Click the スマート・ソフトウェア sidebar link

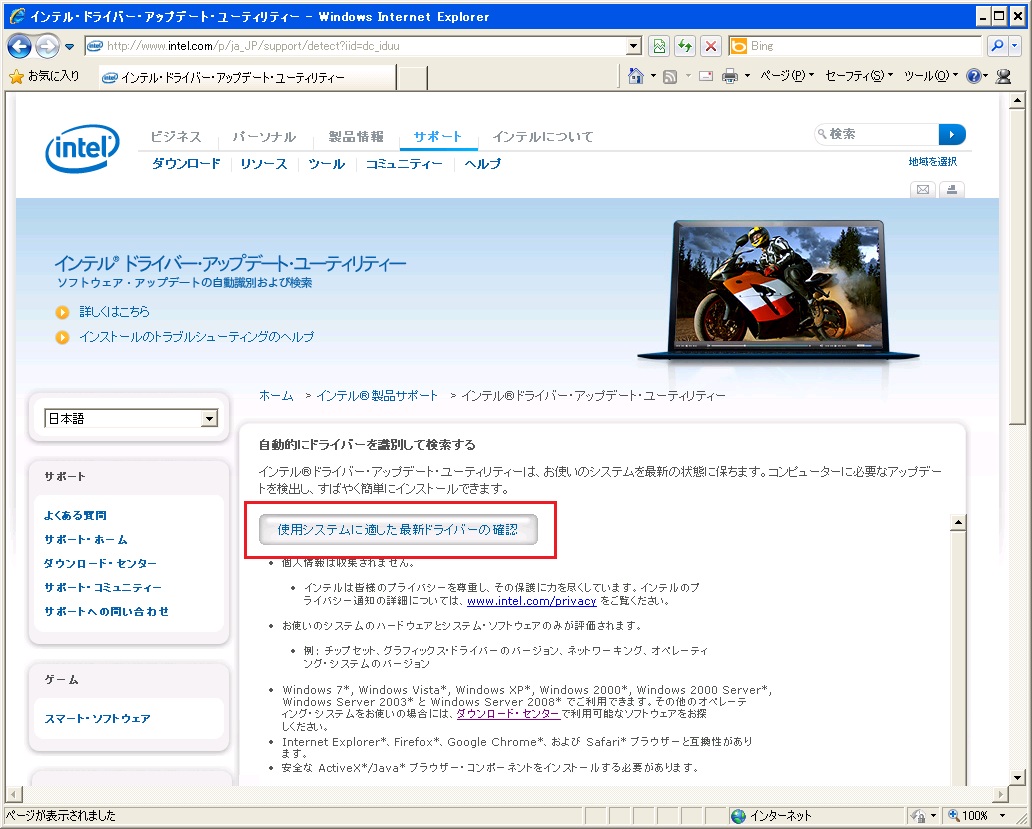tap(97, 718)
